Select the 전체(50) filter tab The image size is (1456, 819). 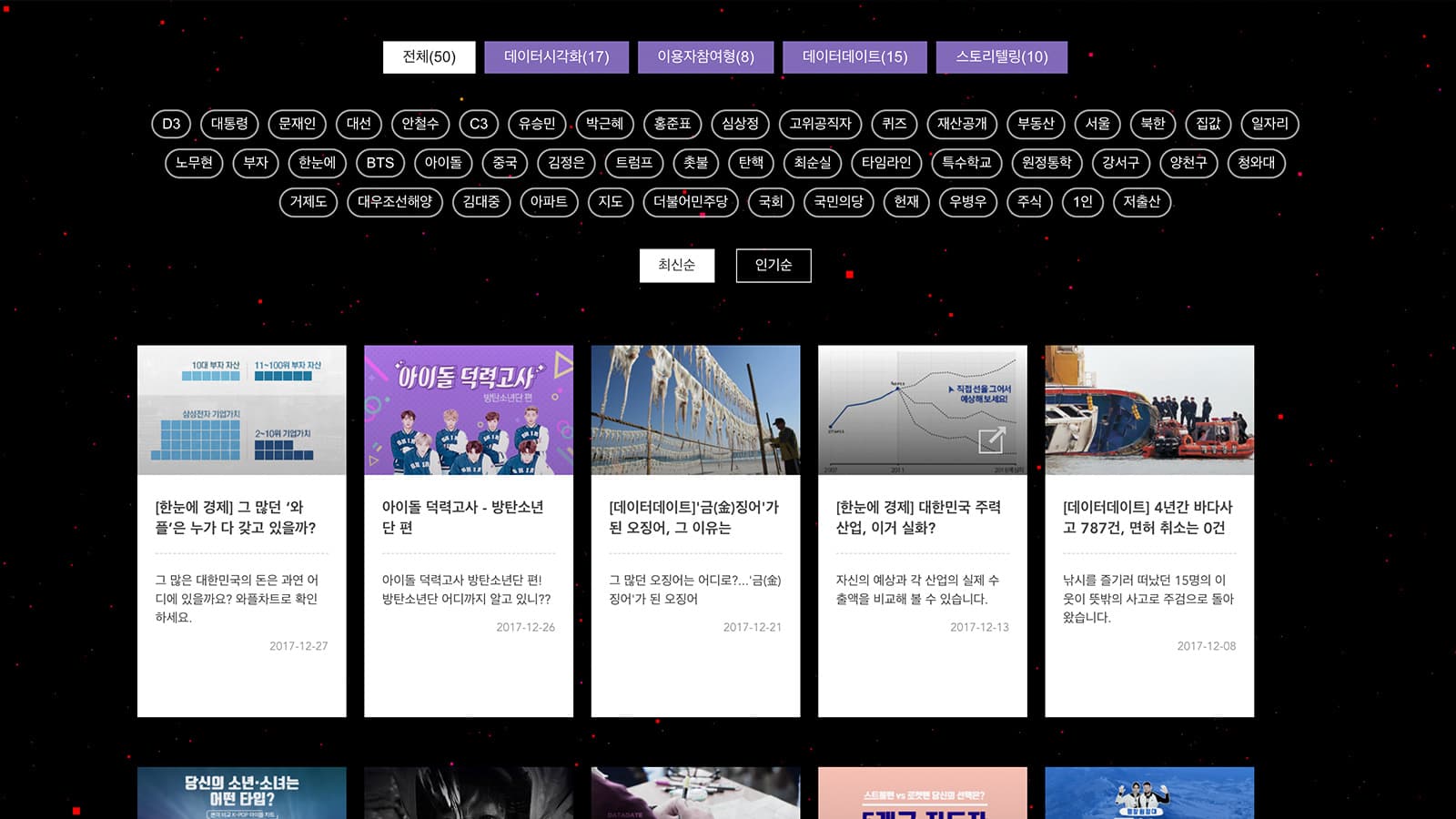tap(430, 56)
